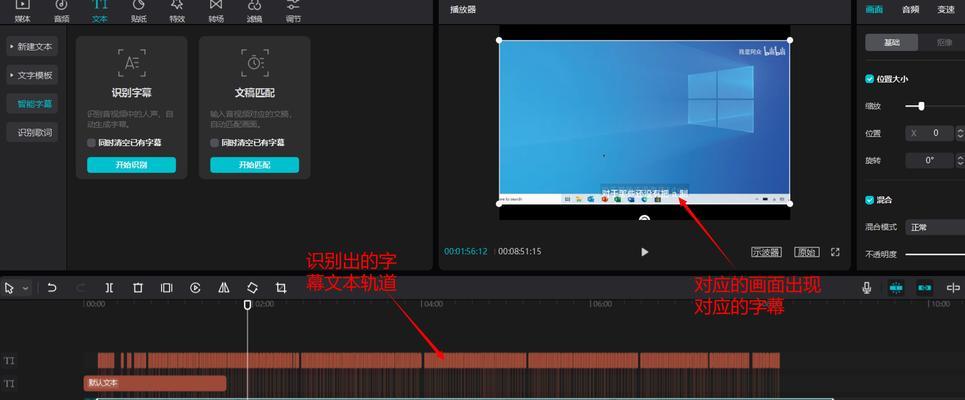This screenshot has width=965, height=400.
Task: Click the 04:00 mark on timeline ruler
Action: [x=433, y=304]
